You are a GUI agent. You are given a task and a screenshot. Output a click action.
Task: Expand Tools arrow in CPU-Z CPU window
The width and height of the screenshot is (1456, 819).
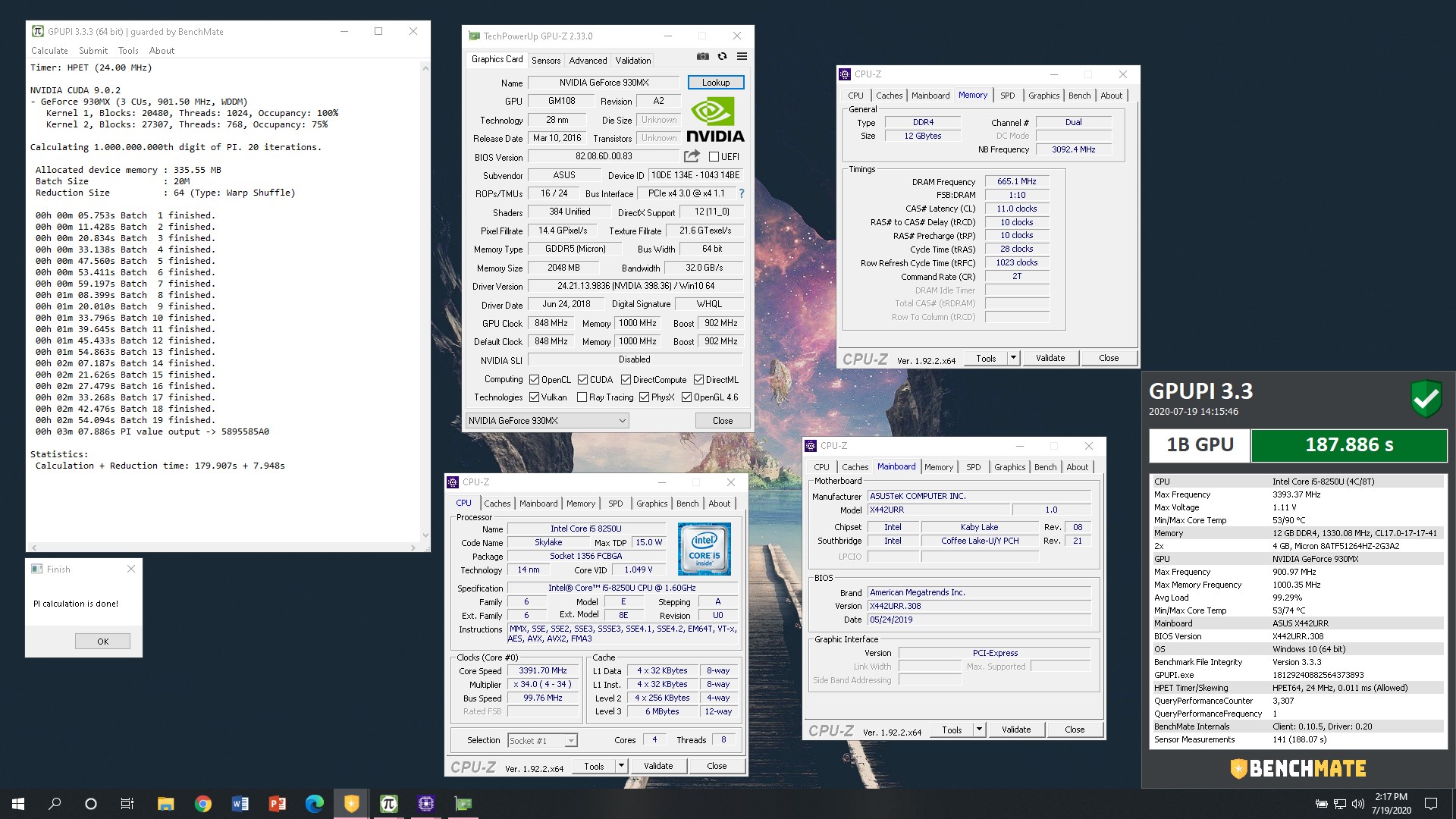(621, 766)
